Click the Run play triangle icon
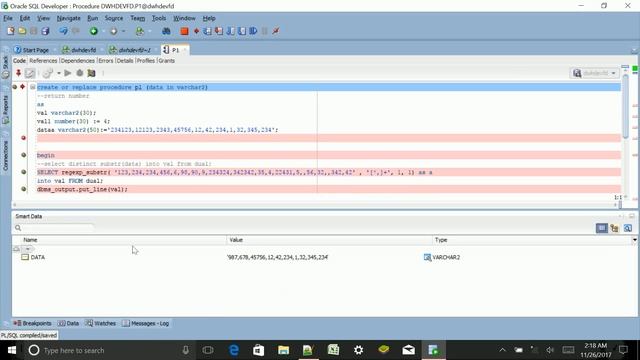The image size is (640, 360). pos(68,73)
